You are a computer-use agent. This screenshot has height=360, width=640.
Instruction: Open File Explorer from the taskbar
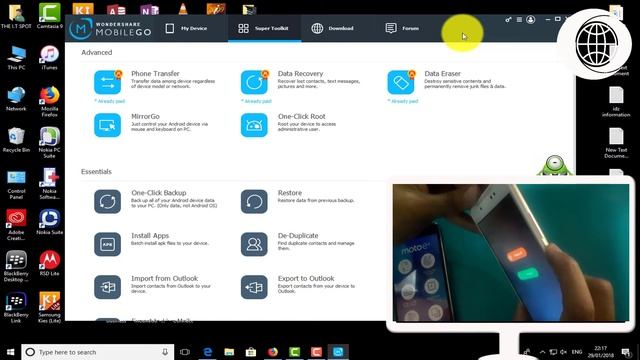click(229, 352)
